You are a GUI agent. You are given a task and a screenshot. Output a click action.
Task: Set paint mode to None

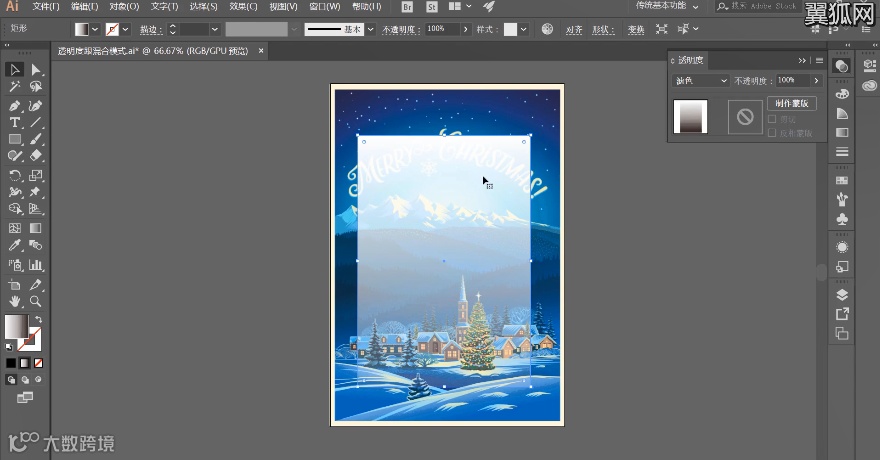[x=38, y=363]
